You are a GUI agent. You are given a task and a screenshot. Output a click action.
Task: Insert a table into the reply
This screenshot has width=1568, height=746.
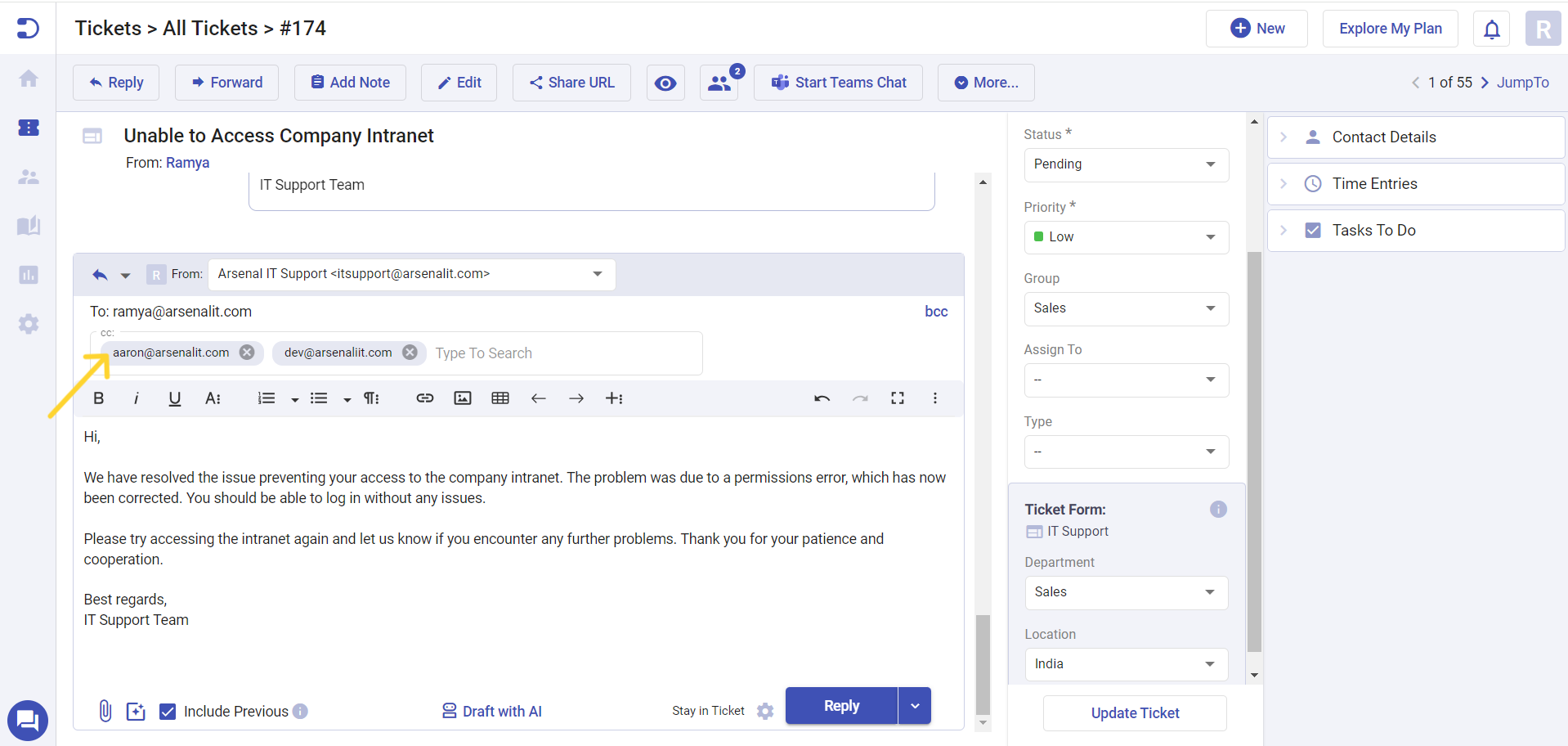(500, 398)
